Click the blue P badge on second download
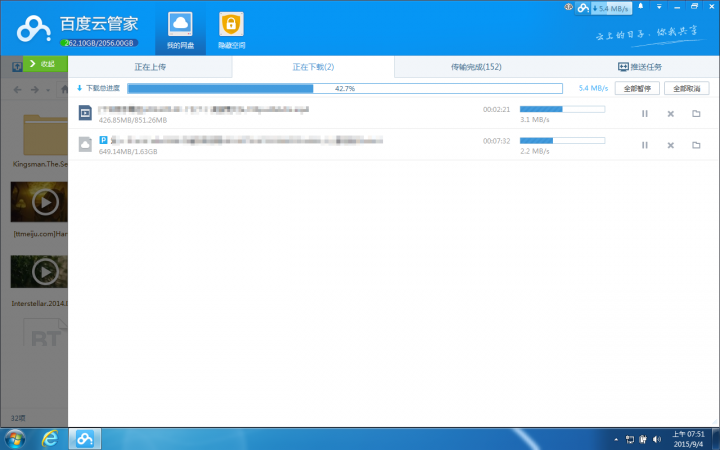The width and height of the screenshot is (720, 450). click(x=103, y=140)
